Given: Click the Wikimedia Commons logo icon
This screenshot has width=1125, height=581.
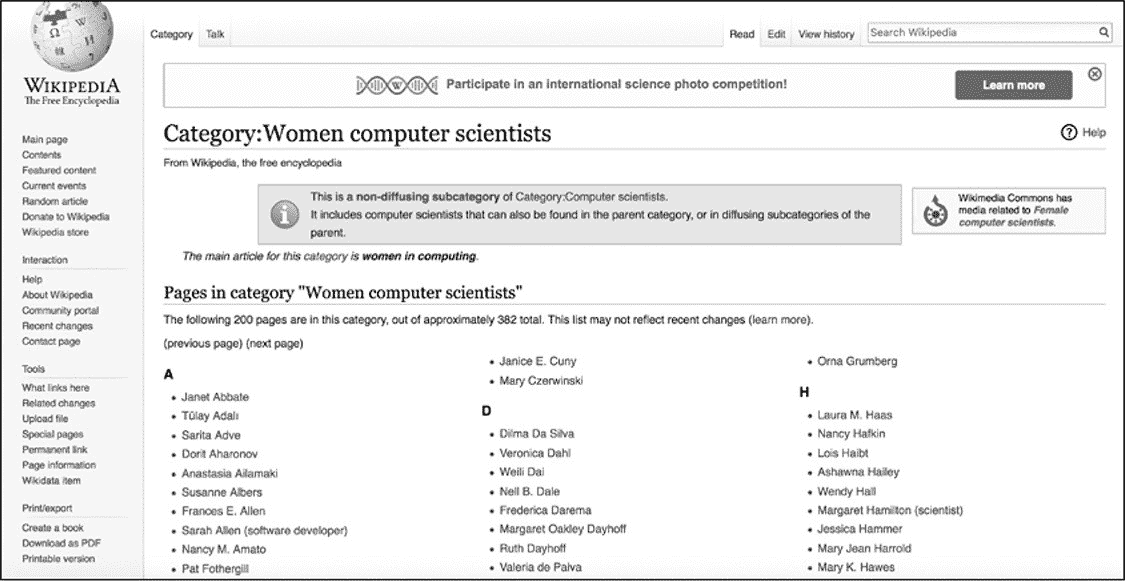Looking at the screenshot, I should pos(935,211).
